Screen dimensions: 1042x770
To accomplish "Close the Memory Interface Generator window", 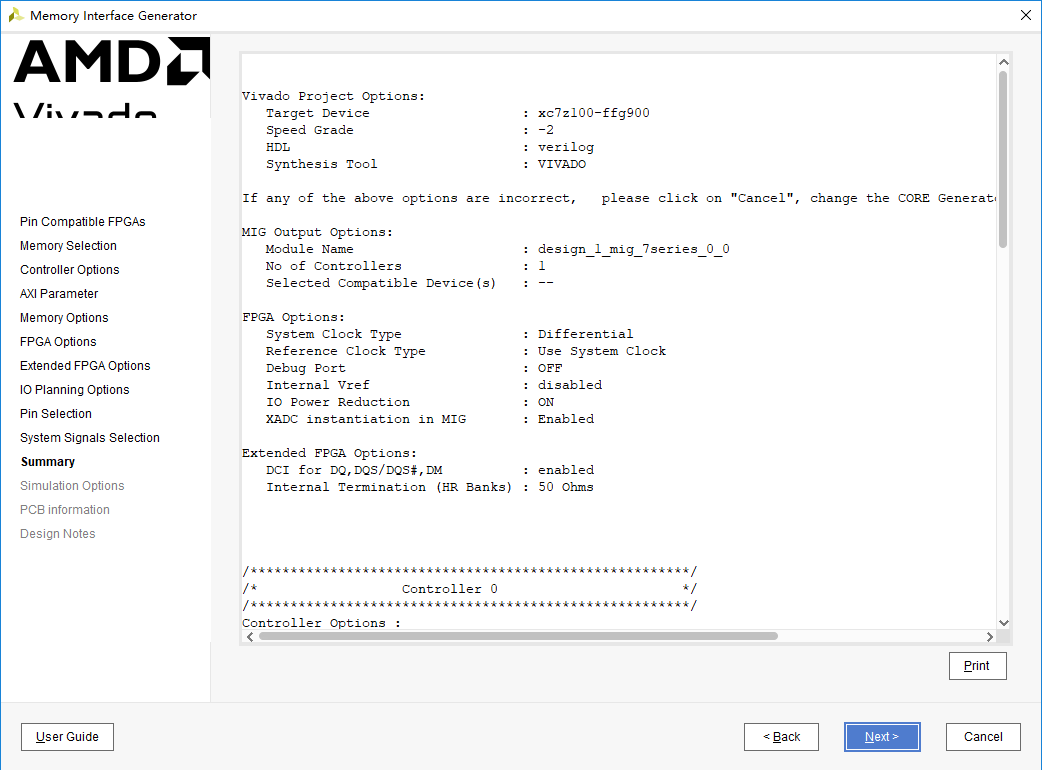I will [1025, 15].
